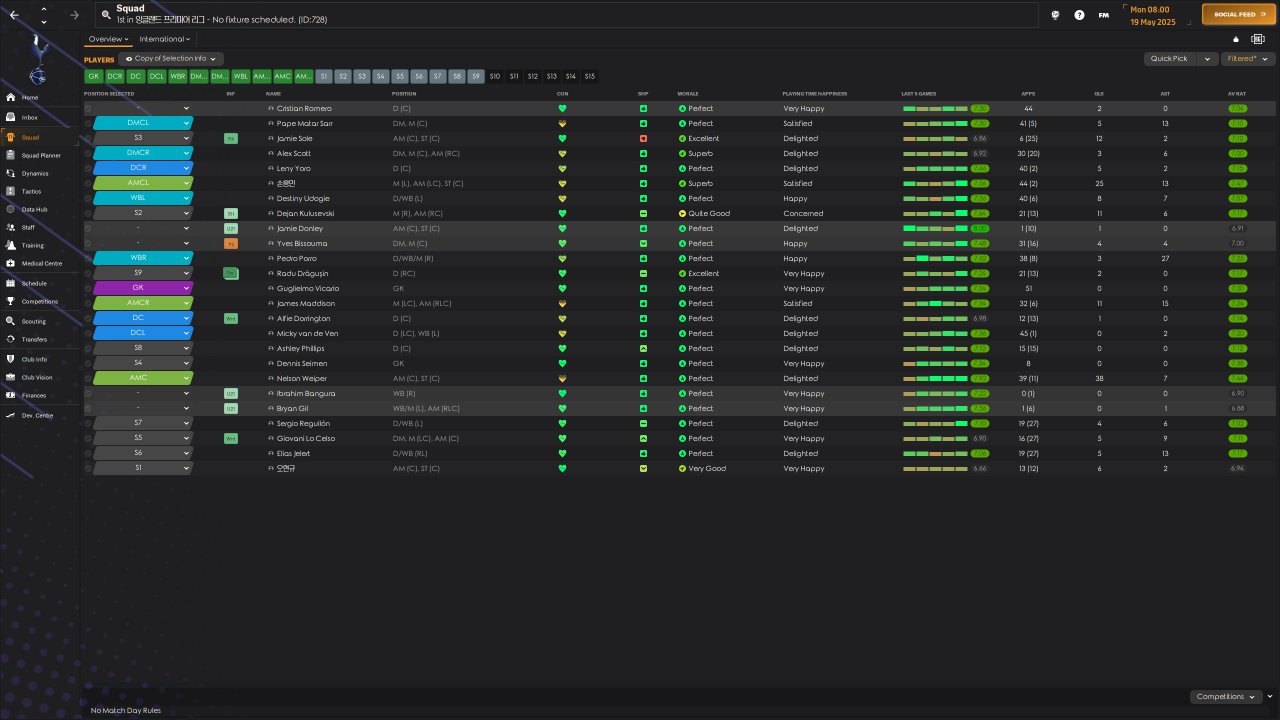The height and width of the screenshot is (720, 1280).
Task: Toggle selection circle for Yves Bissouma
Action: pyautogui.click(x=88, y=243)
